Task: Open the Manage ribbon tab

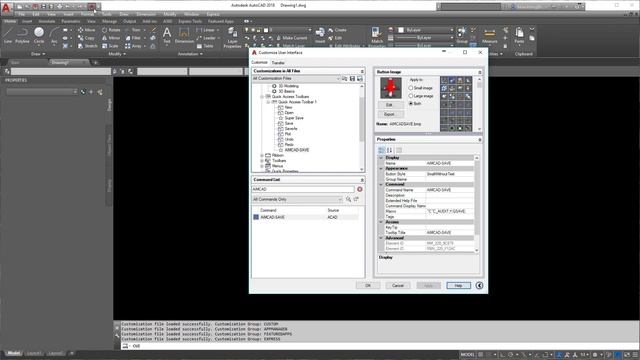Action: point(109,21)
